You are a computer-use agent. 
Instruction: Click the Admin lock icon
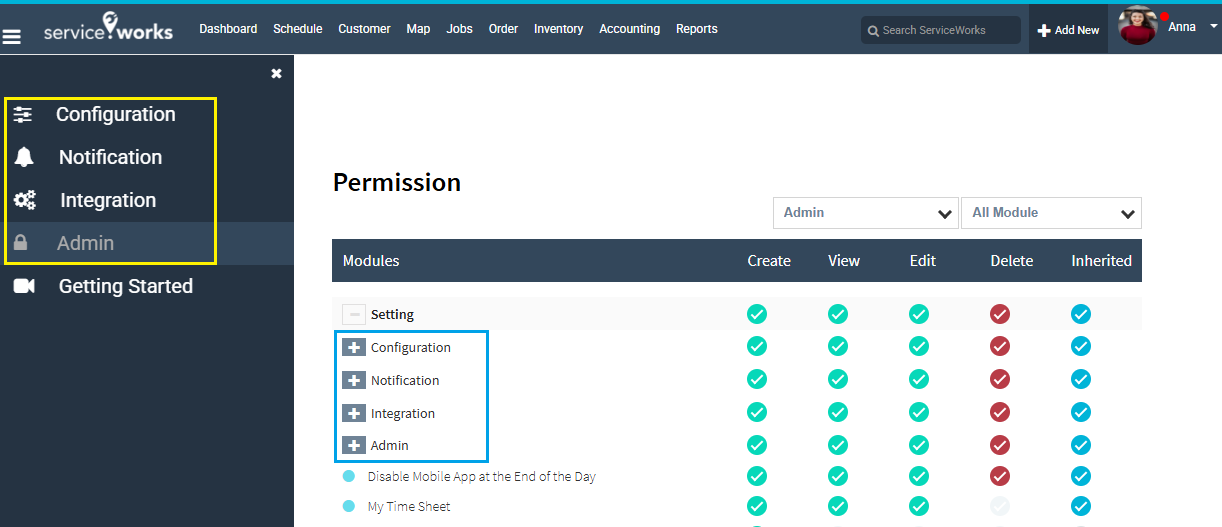pyautogui.click(x=21, y=243)
